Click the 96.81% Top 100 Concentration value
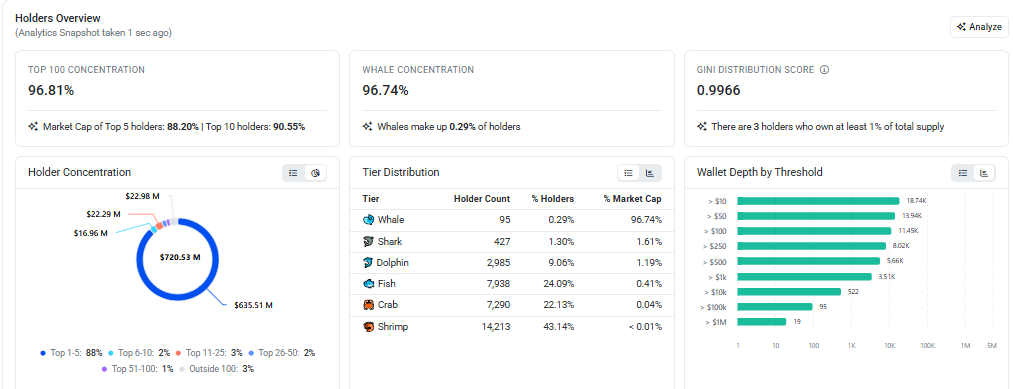This screenshot has width=1013, height=389. tap(51, 90)
